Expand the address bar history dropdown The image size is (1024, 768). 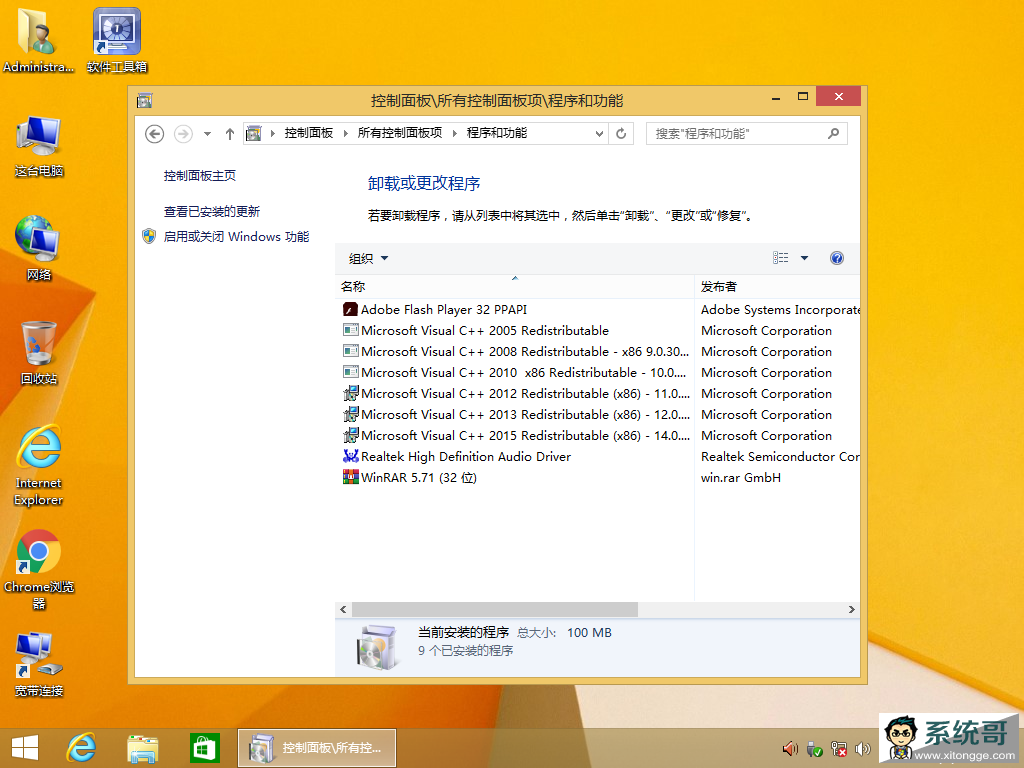(599, 134)
